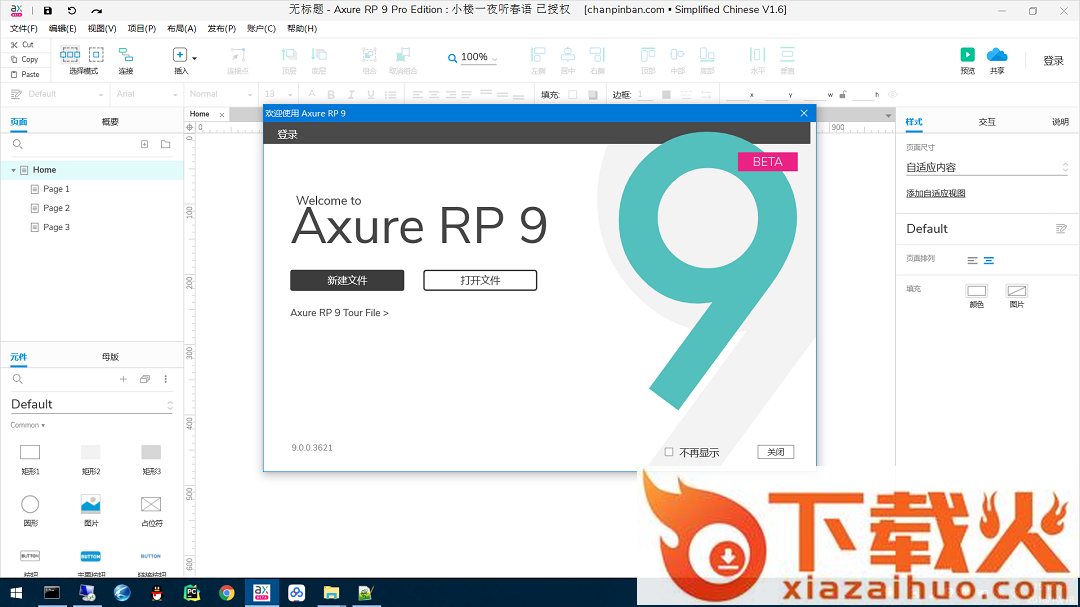
Task: Click the Add Page icon in Pages panel
Action: point(145,144)
